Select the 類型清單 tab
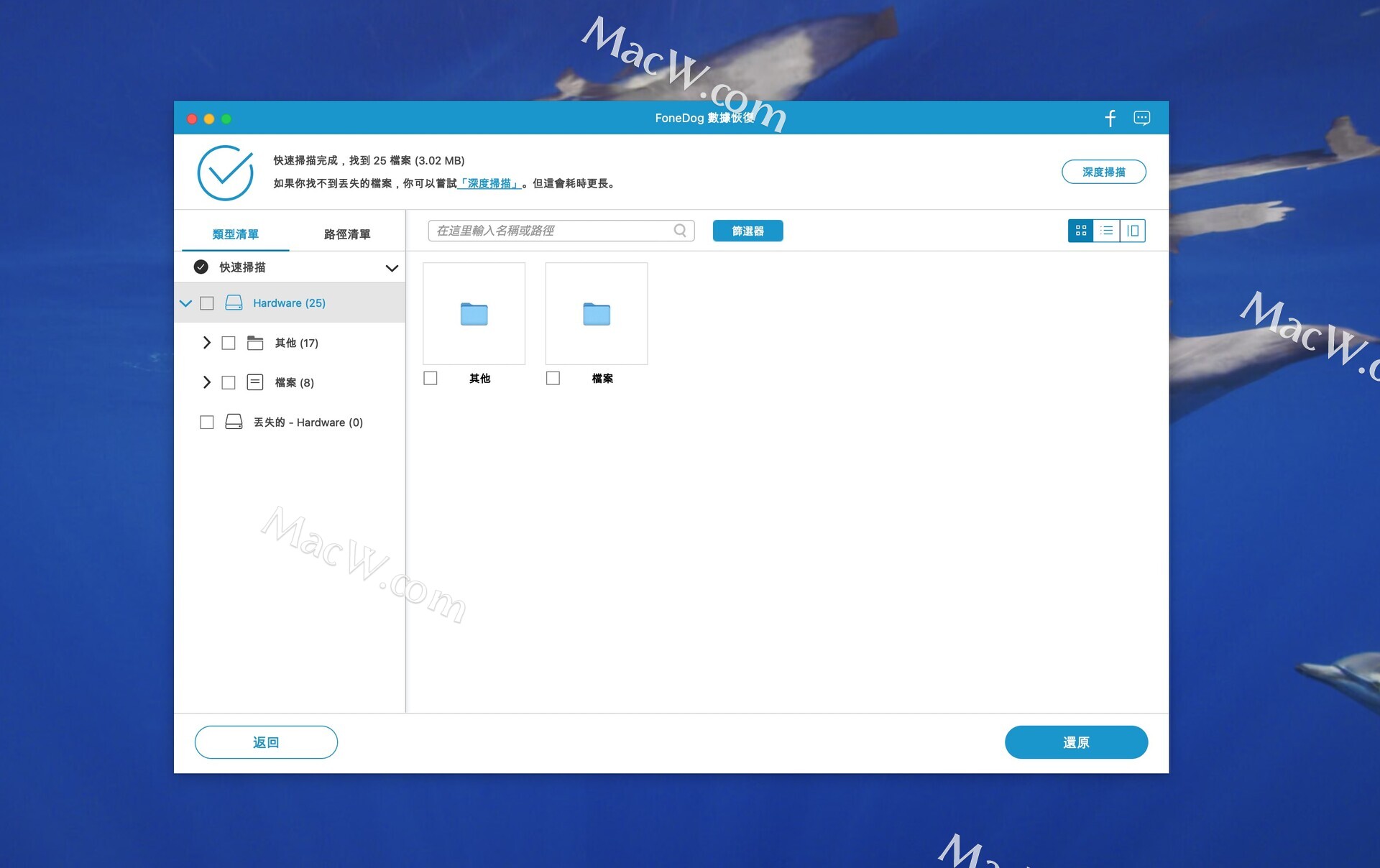Screen dimensions: 1380x868 (236, 234)
